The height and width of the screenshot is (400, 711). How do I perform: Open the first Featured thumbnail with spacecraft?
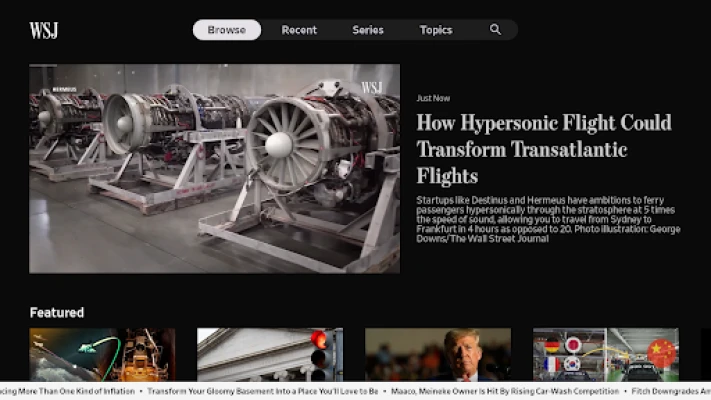point(102,354)
